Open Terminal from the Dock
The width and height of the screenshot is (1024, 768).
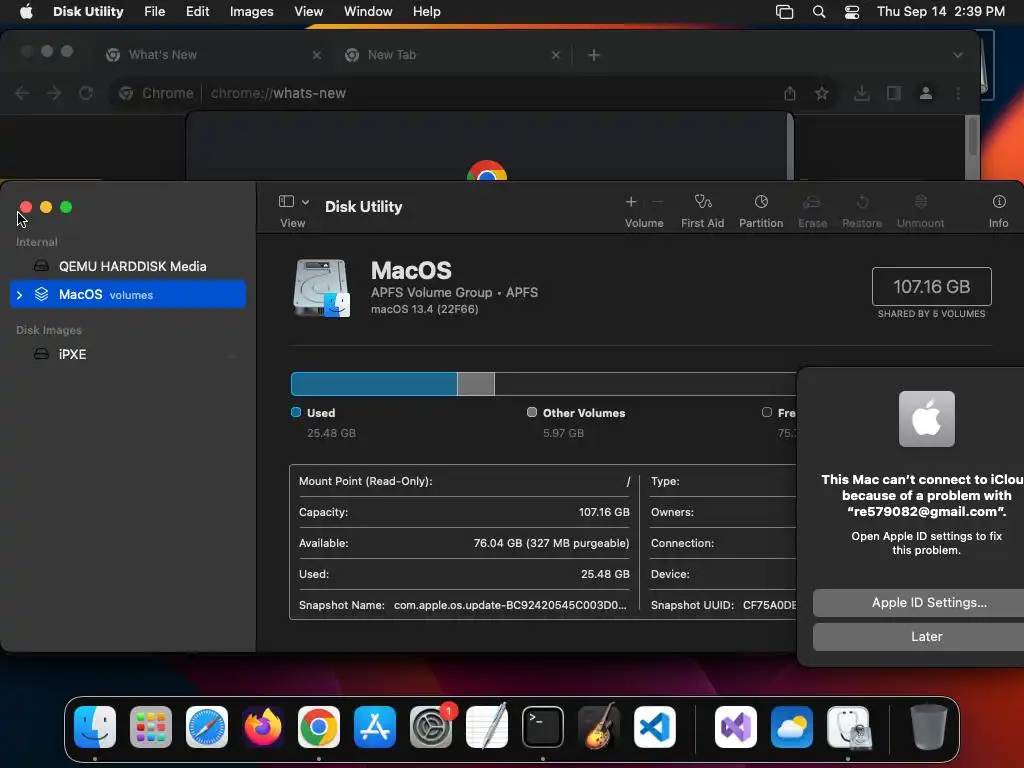(x=543, y=727)
